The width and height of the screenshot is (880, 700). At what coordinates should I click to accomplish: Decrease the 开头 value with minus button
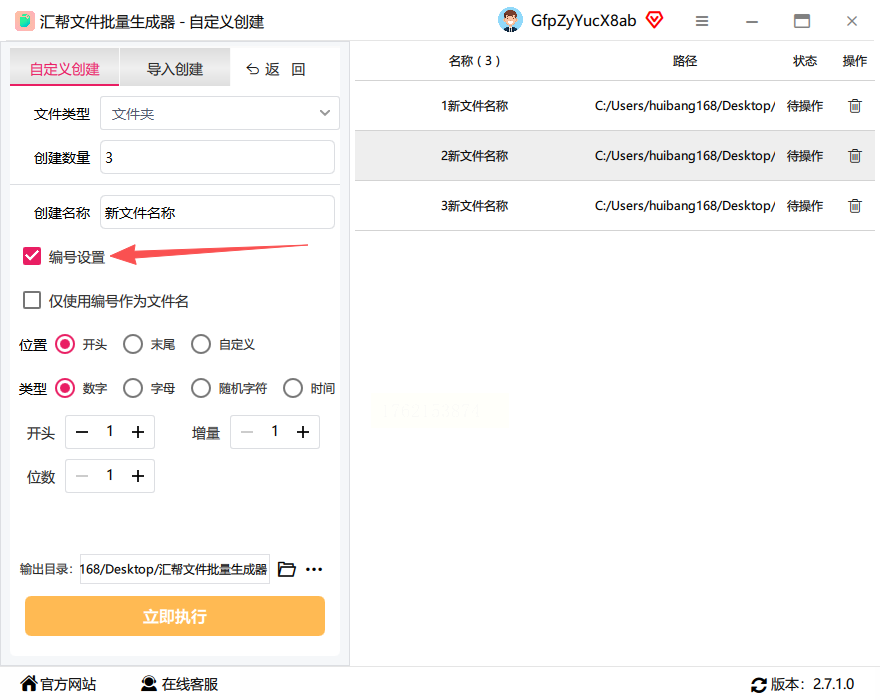(x=82, y=432)
